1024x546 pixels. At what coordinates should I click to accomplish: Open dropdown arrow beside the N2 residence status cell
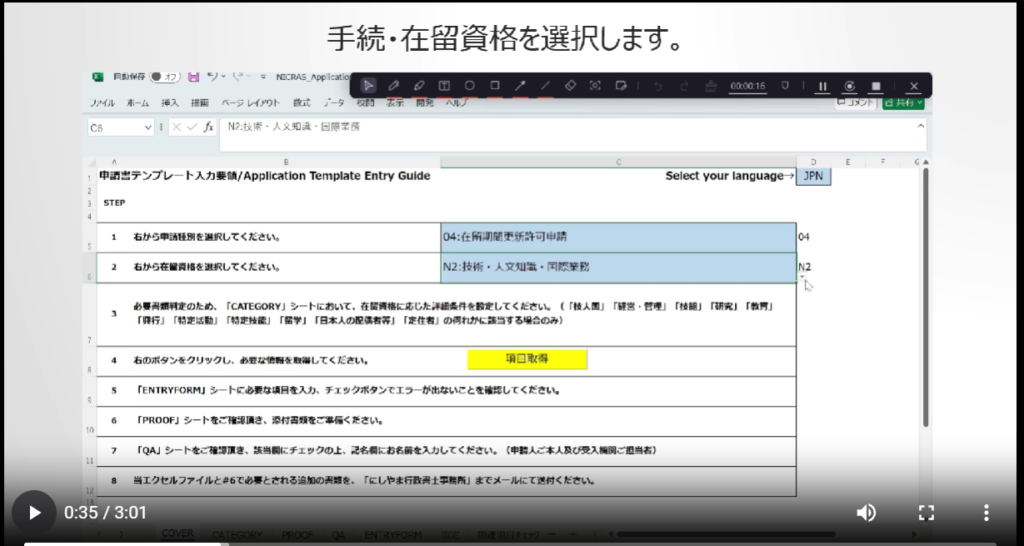pos(802,279)
